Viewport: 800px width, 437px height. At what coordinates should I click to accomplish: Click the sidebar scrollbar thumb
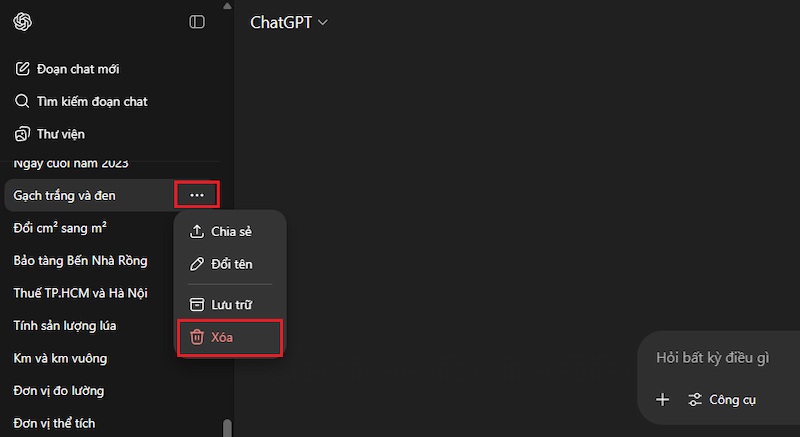click(227, 428)
